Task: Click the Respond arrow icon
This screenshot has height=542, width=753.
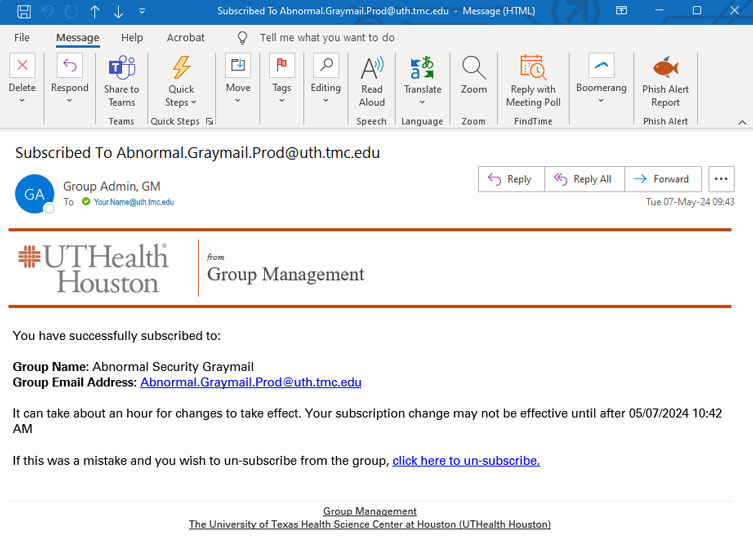Action: pyautogui.click(x=70, y=65)
